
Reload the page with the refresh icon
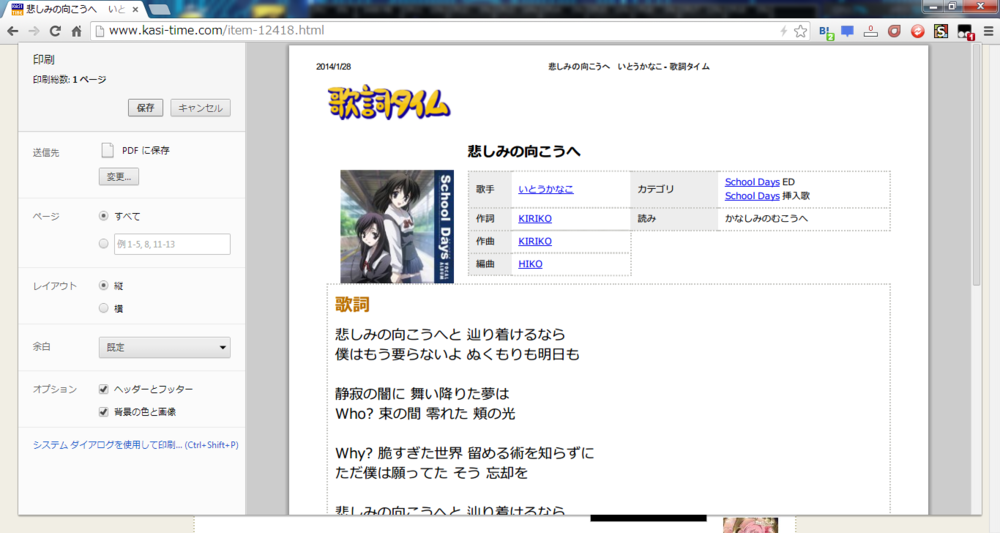tap(55, 31)
